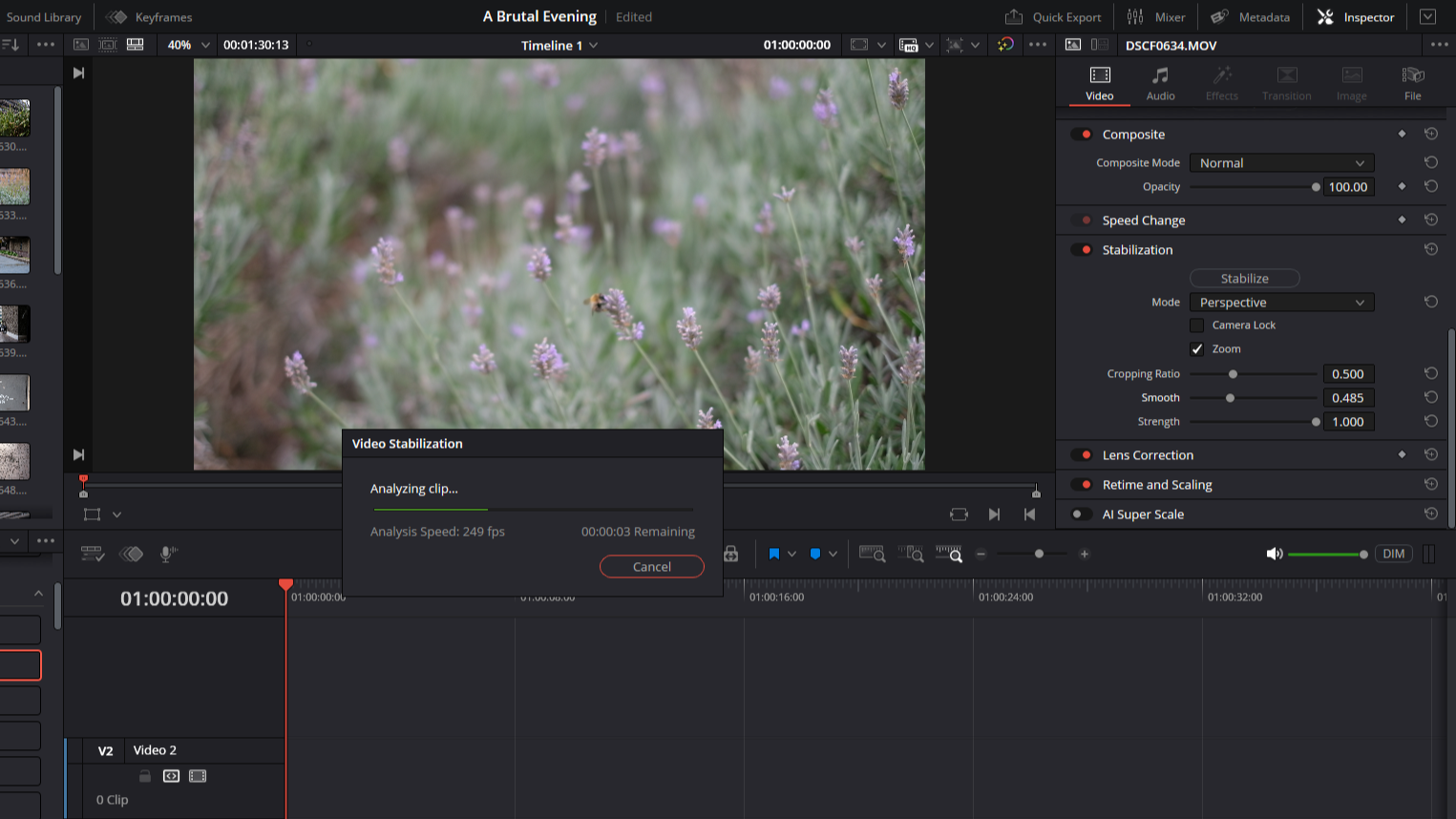
Task: Toggle the Speed Change enable switch
Action: coord(1081,220)
